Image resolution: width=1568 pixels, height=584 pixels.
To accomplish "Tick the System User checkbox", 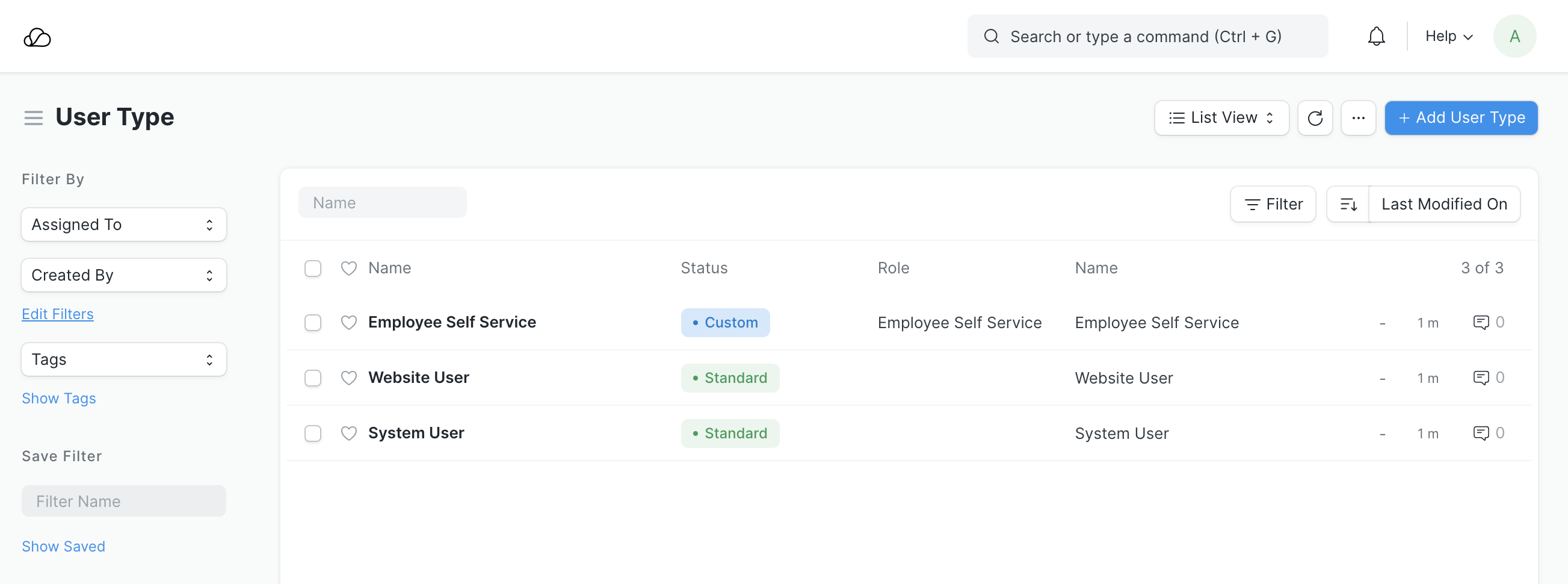I will click(x=313, y=433).
